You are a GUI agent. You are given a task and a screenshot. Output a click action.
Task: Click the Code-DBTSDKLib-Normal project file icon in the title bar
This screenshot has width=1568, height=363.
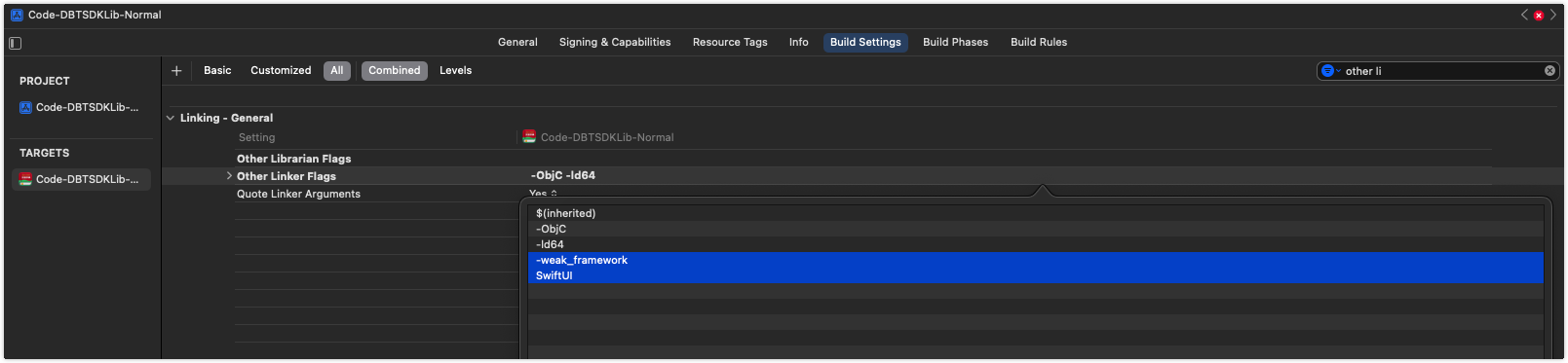coord(17,15)
